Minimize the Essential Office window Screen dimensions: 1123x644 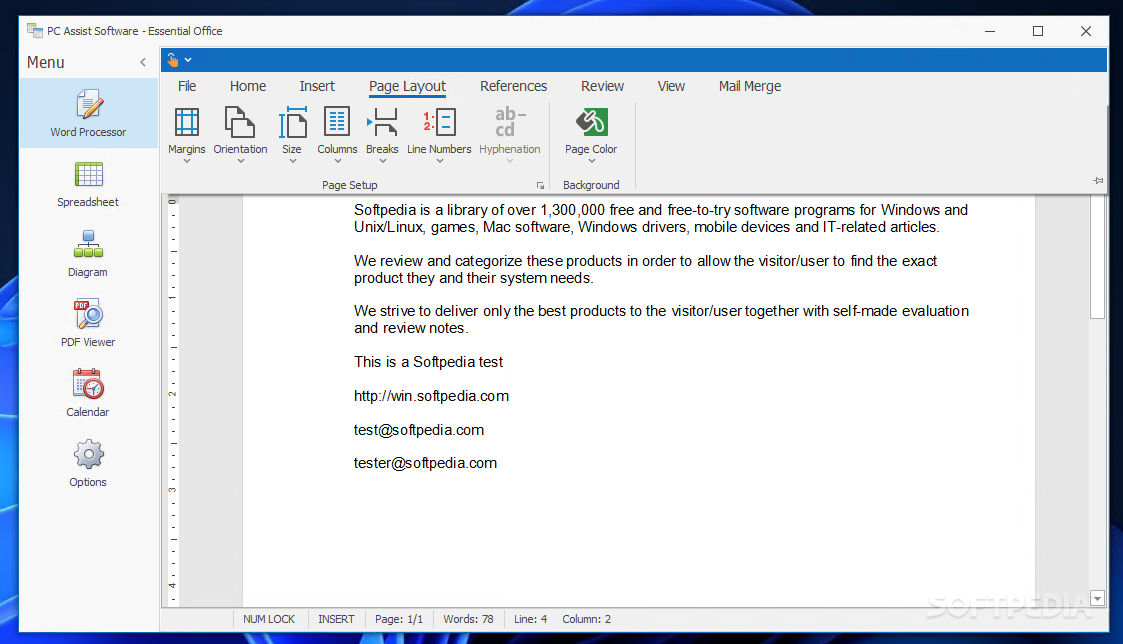coord(990,31)
